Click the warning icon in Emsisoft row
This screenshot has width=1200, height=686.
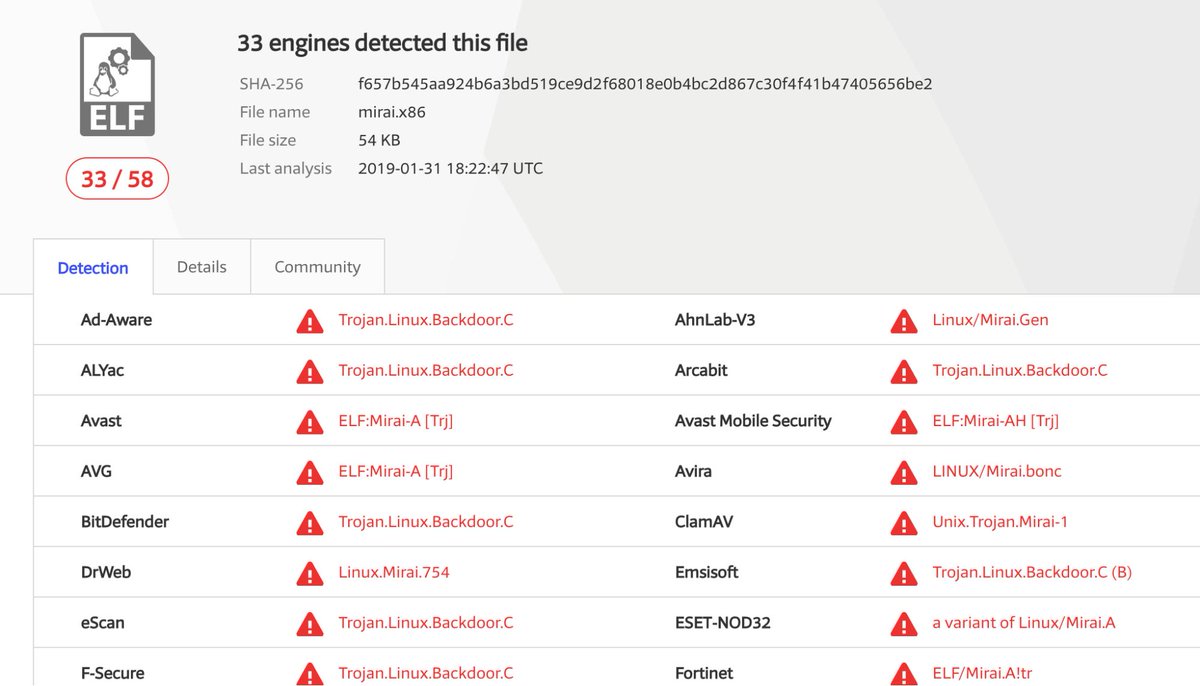(x=904, y=573)
